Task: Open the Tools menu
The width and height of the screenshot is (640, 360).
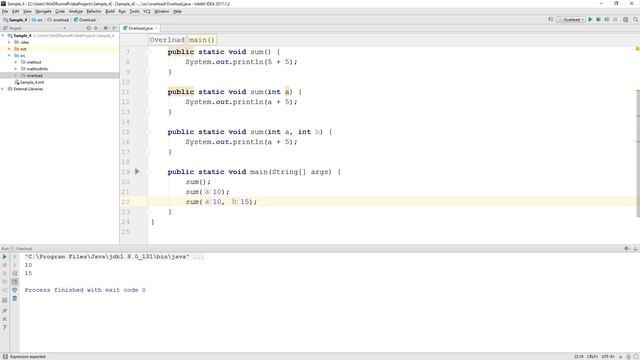Action: click(134, 11)
